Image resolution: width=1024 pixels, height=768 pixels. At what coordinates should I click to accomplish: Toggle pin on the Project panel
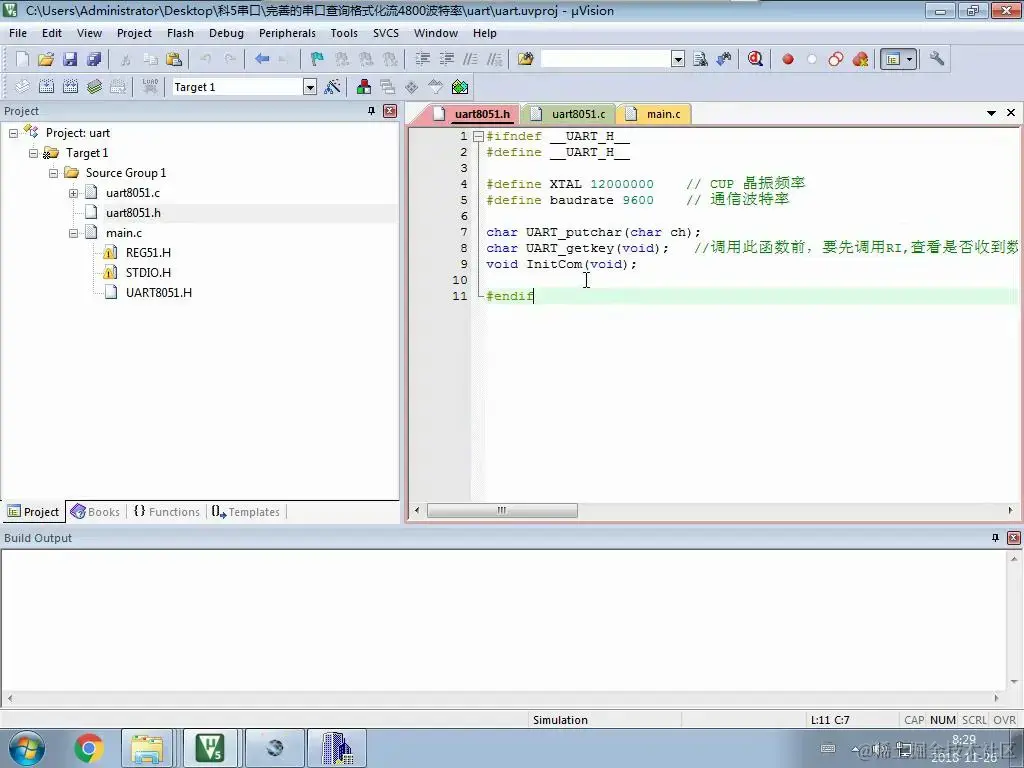(372, 111)
